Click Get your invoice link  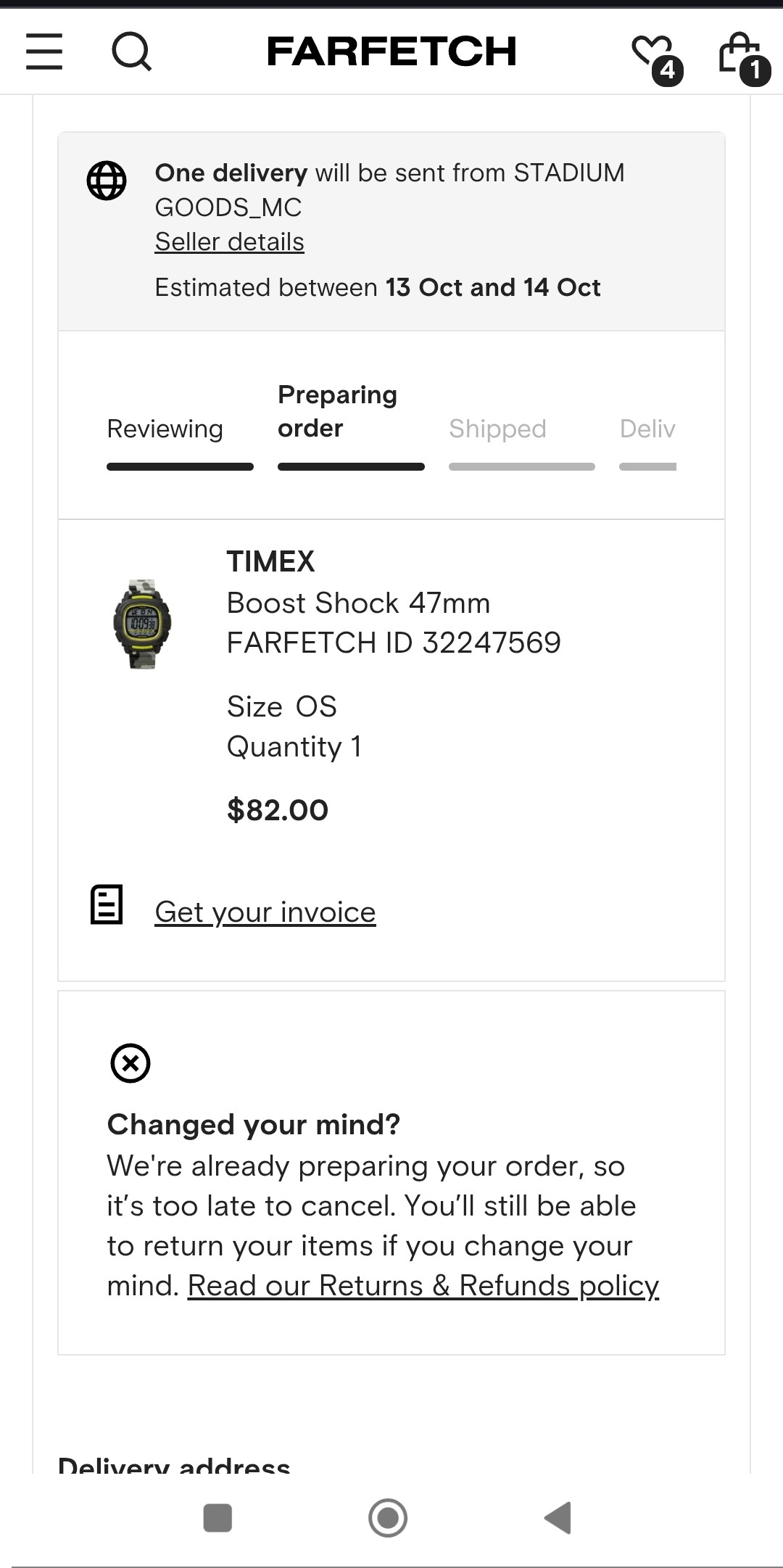pos(265,912)
